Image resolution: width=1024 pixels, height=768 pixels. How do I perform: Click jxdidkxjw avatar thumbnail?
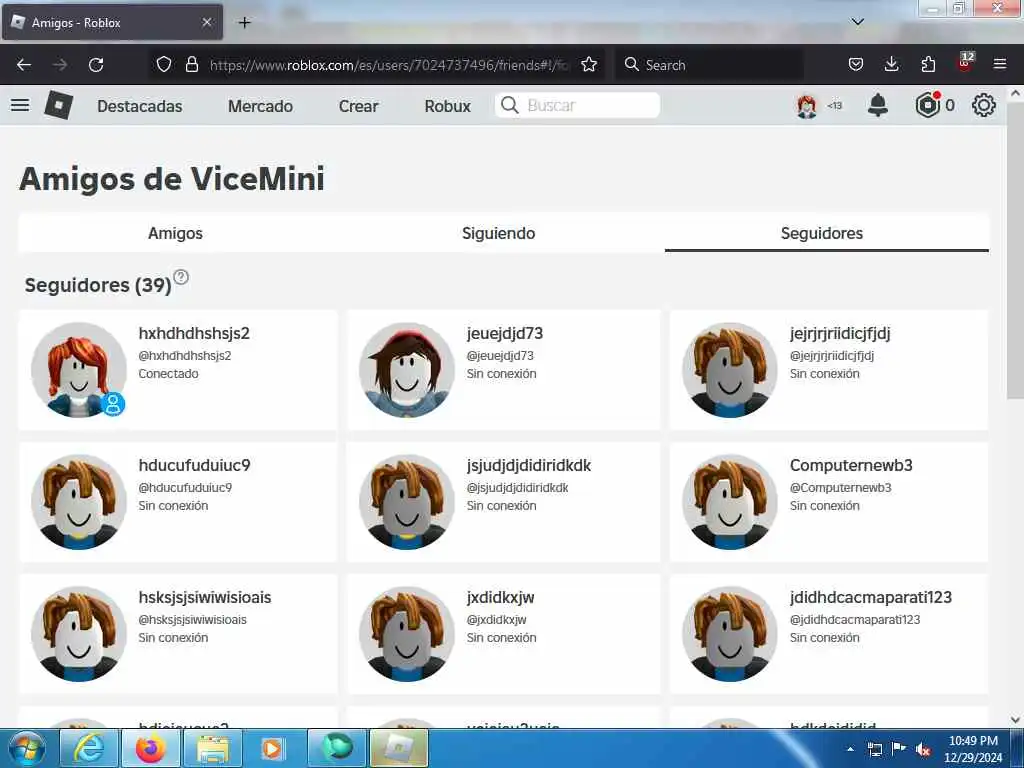pyautogui.click(x=406, y=633)
